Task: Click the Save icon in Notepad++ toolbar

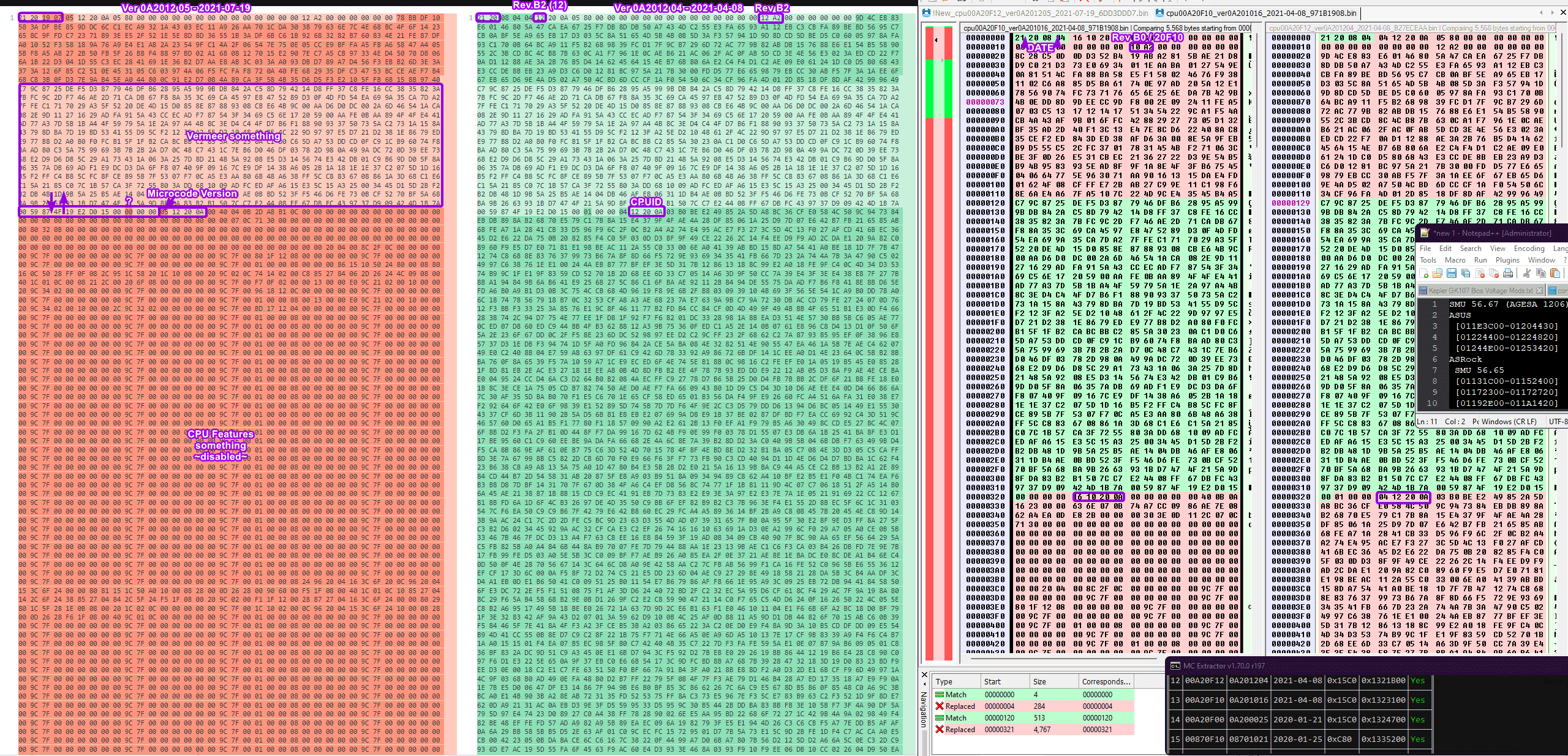Action: [x=1452, y=273]
